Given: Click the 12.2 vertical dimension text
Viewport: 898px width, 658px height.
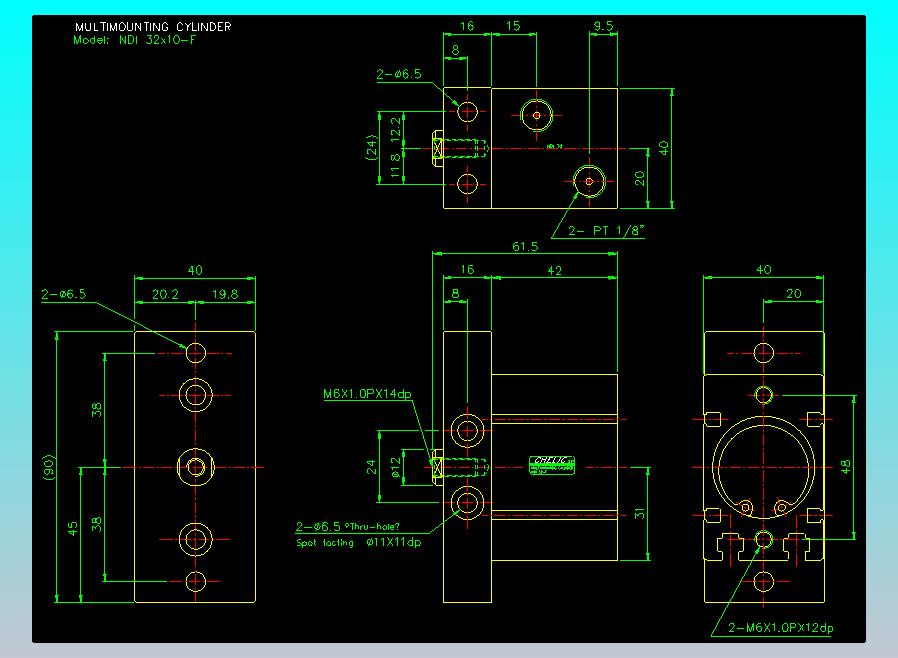Looking at the screenshot, I should (x=395, y=127).
